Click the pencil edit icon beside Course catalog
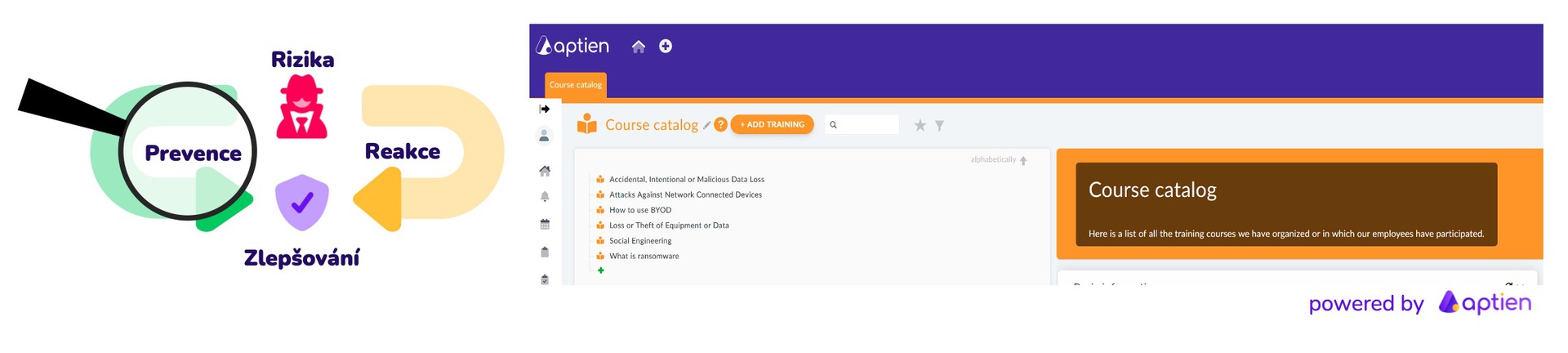The height and width of the screenshot is (353, 1568). (706, 125)
